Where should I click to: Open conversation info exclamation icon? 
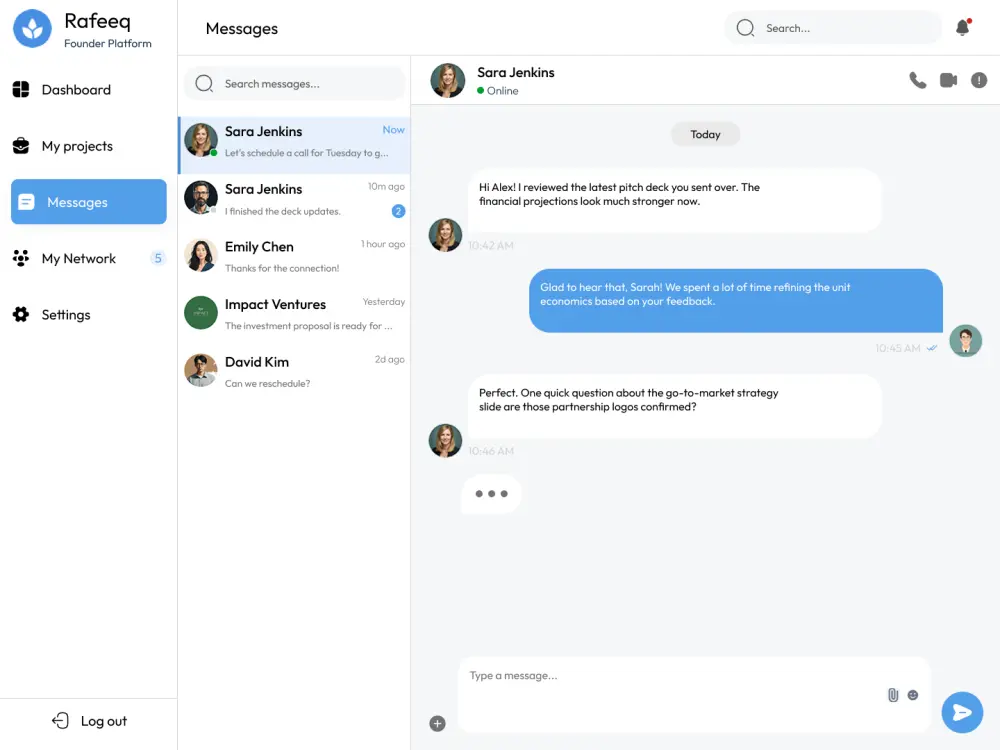[979, 80]
